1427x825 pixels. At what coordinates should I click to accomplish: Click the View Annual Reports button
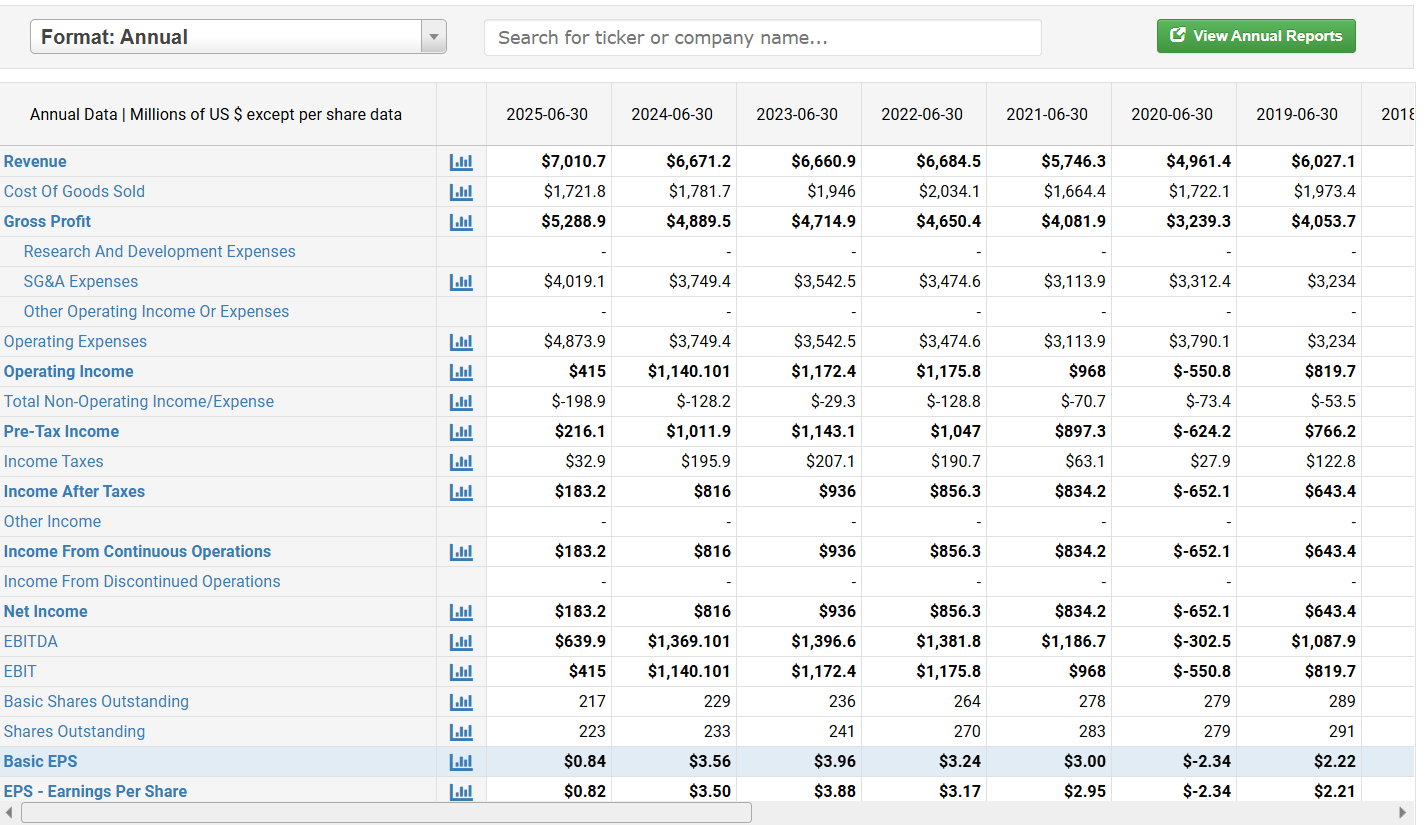[1256, 36]
